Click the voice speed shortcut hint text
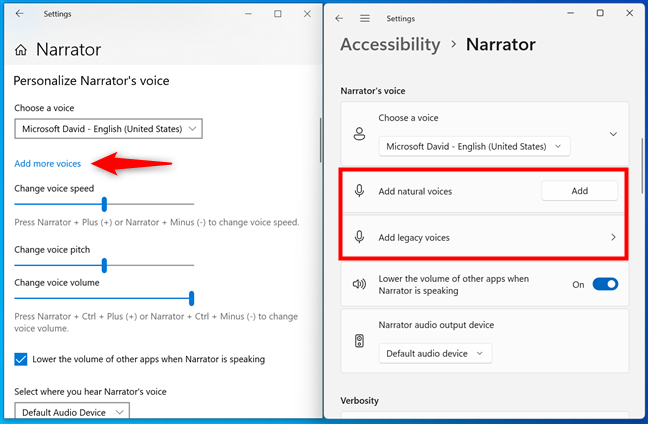This screenshot has width=648, height=424. (x=157, y=222)
